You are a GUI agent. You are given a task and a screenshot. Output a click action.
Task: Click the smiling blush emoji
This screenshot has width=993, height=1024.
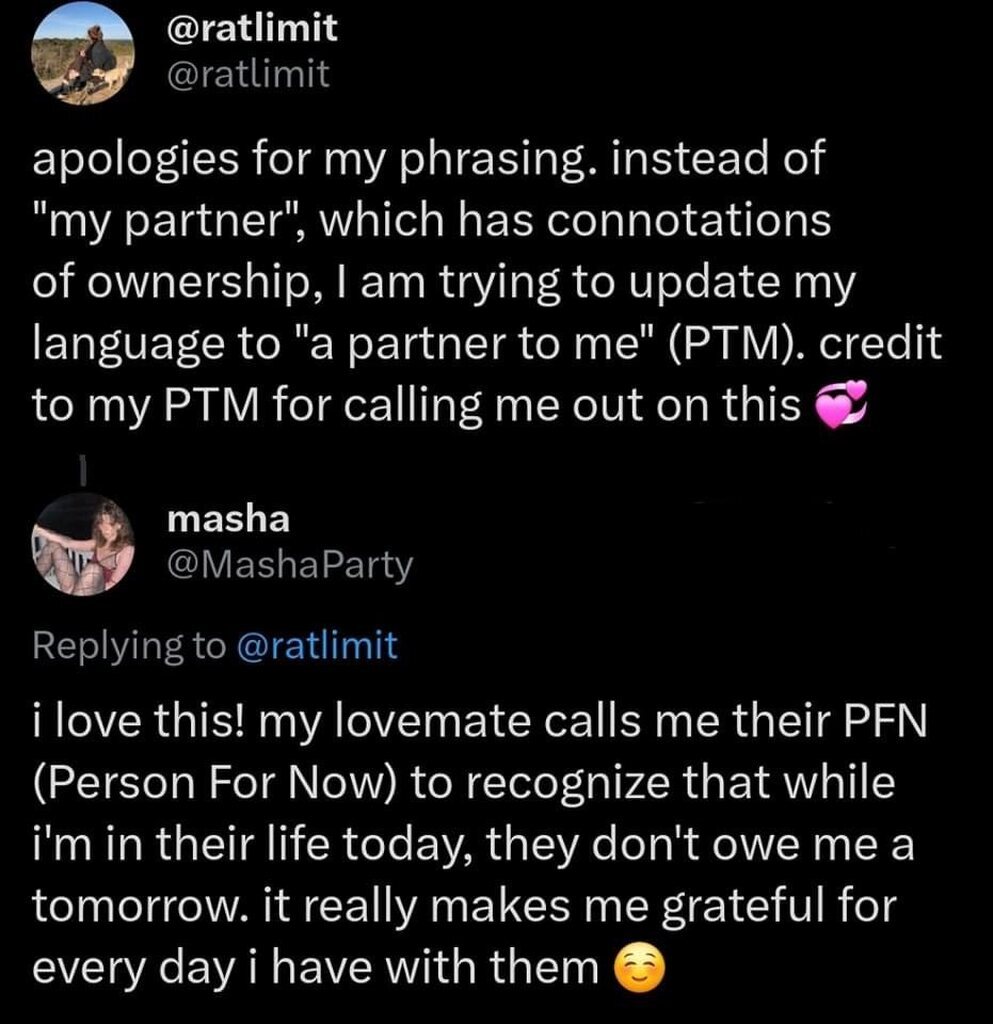[640, 968]
